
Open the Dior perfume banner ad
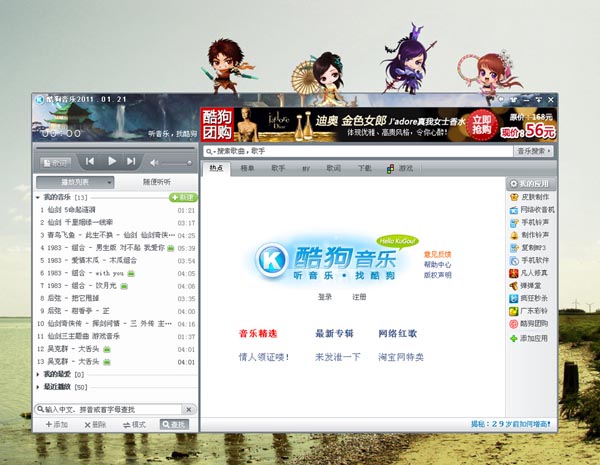pyautogui.click(x=378, y=125)
